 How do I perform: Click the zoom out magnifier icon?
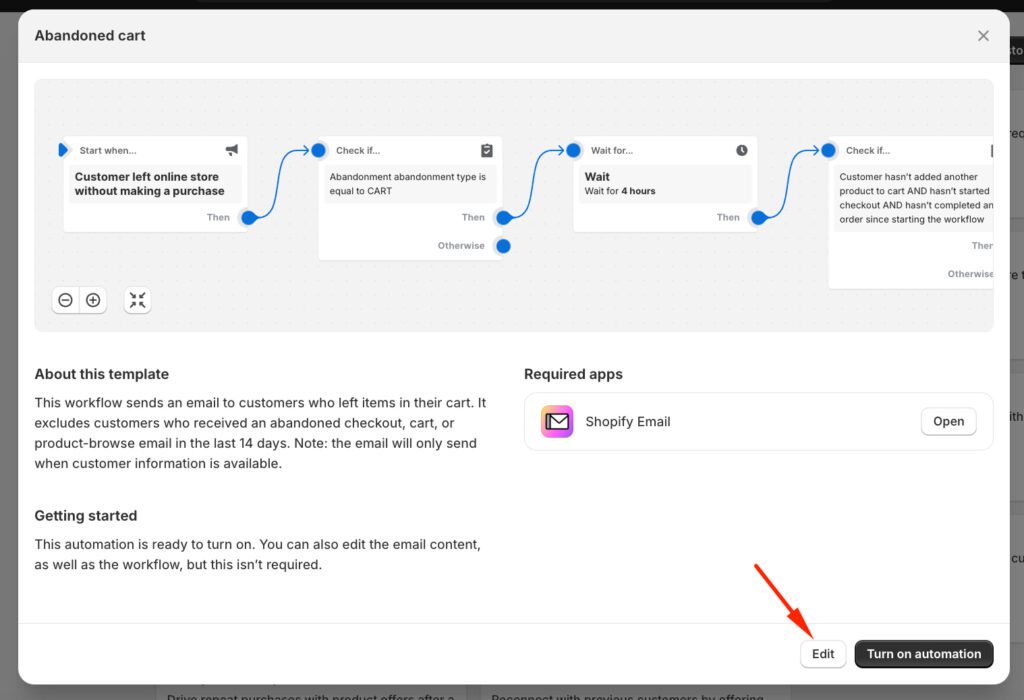click(65, 300)
